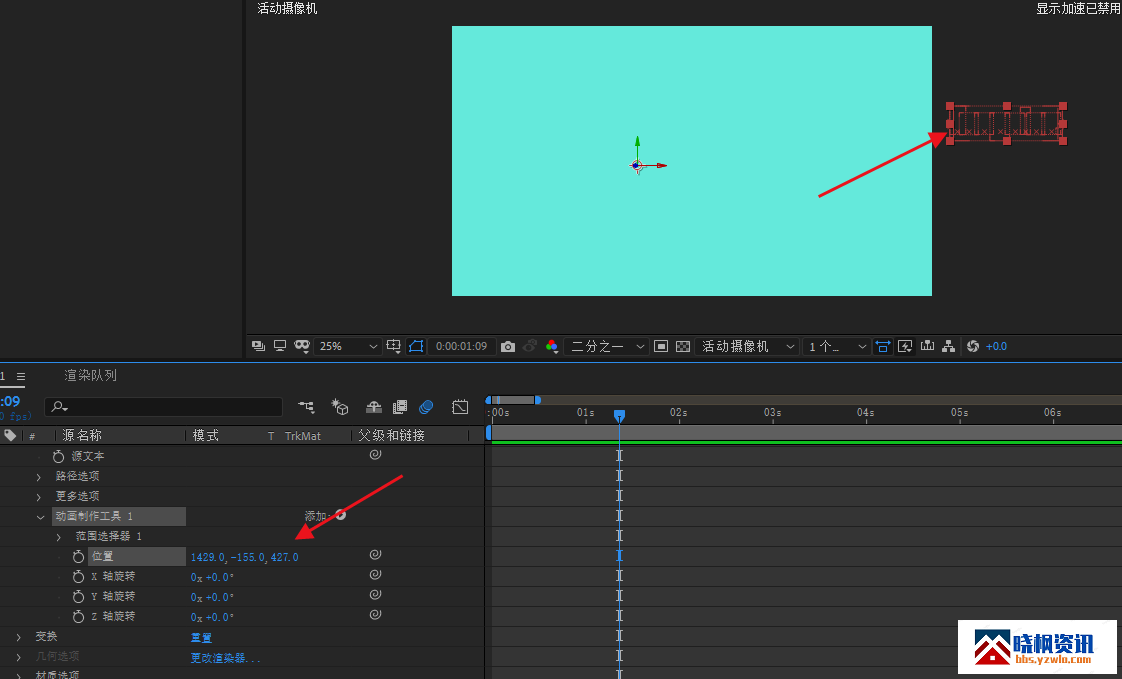Click 重置 link for 变换
The height and width of the screenshot is (679, 1122).
pyautogui.click(x=201, y=638)
